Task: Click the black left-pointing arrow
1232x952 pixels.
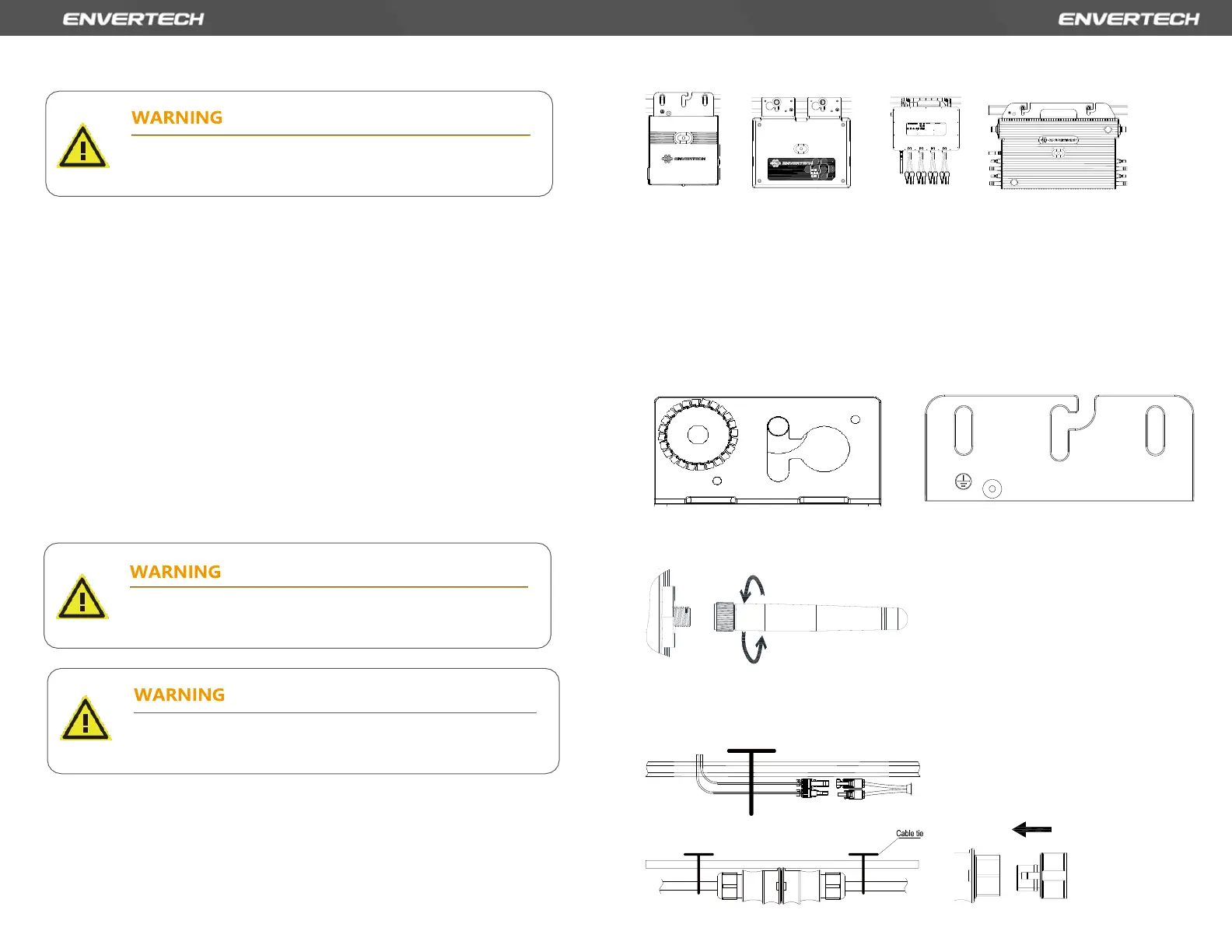Action: [1032, 830]
